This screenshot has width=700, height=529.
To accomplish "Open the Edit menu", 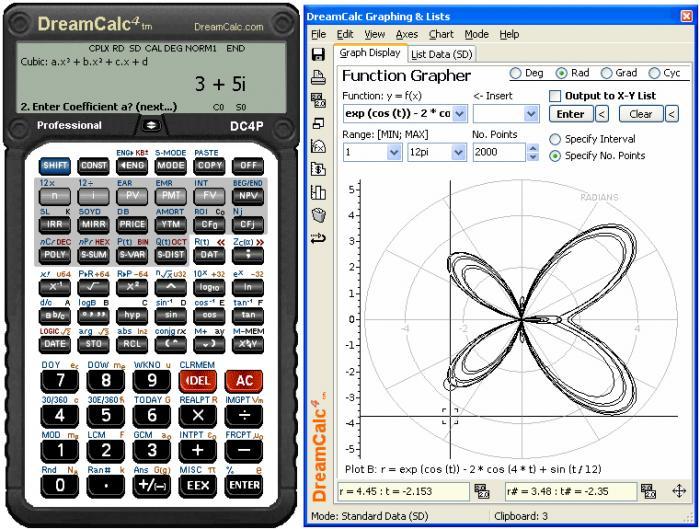I will coord(345,34).
